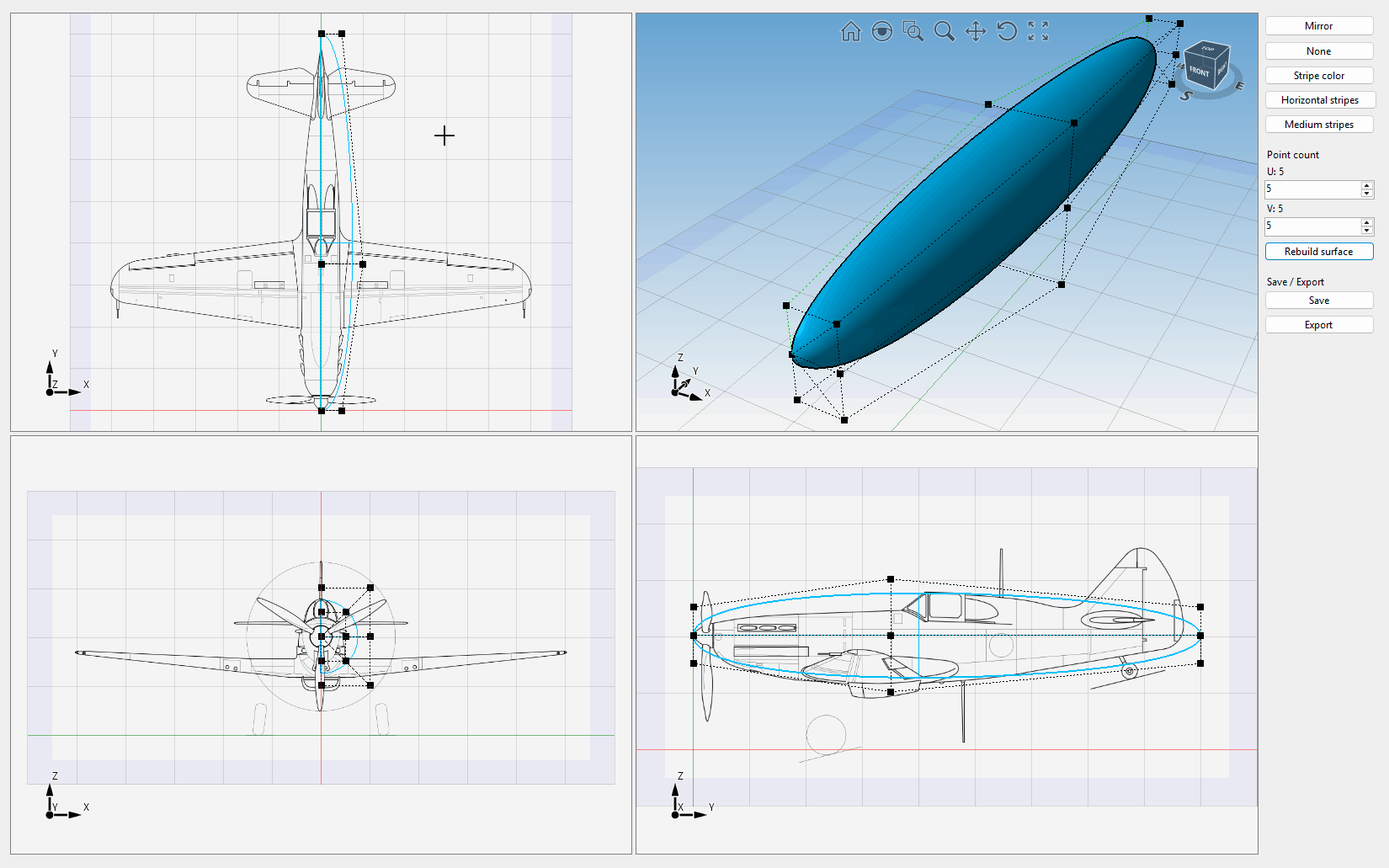Viewport: 1389px width, 868px height.
Task: Increase the U point count with up arrow
Action: (x=1367, y=185)
